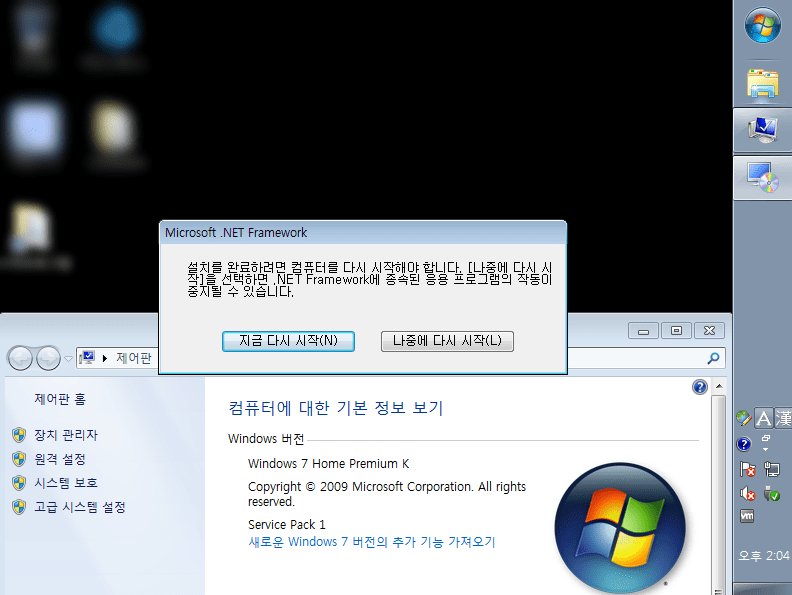Click computer icon at address bar start

coord(87,358)
